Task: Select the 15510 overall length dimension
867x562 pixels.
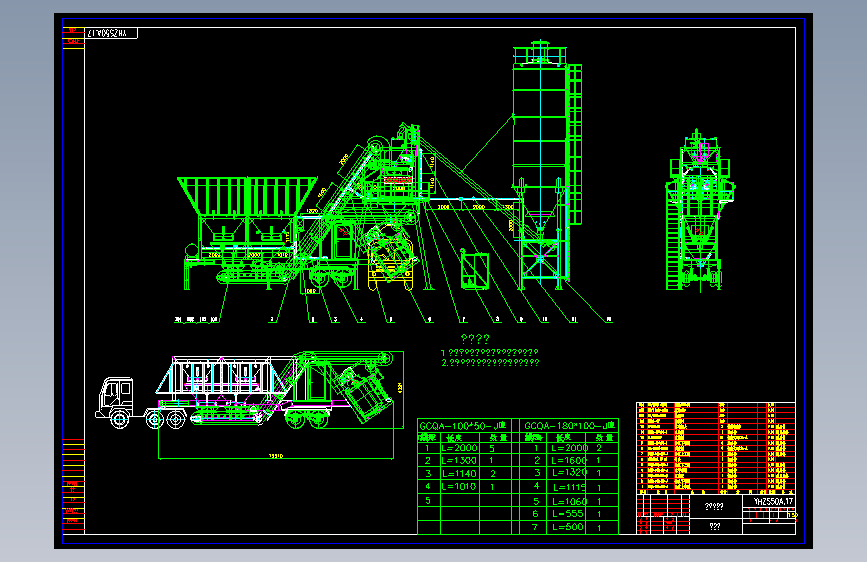Action: tap(275, 456)
